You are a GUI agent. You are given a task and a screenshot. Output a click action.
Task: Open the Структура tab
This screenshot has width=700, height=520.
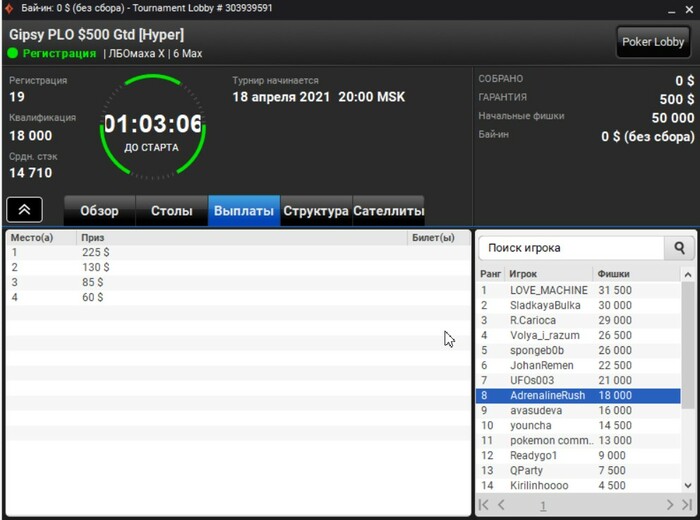pyautogui.click(x=316, y=211)
